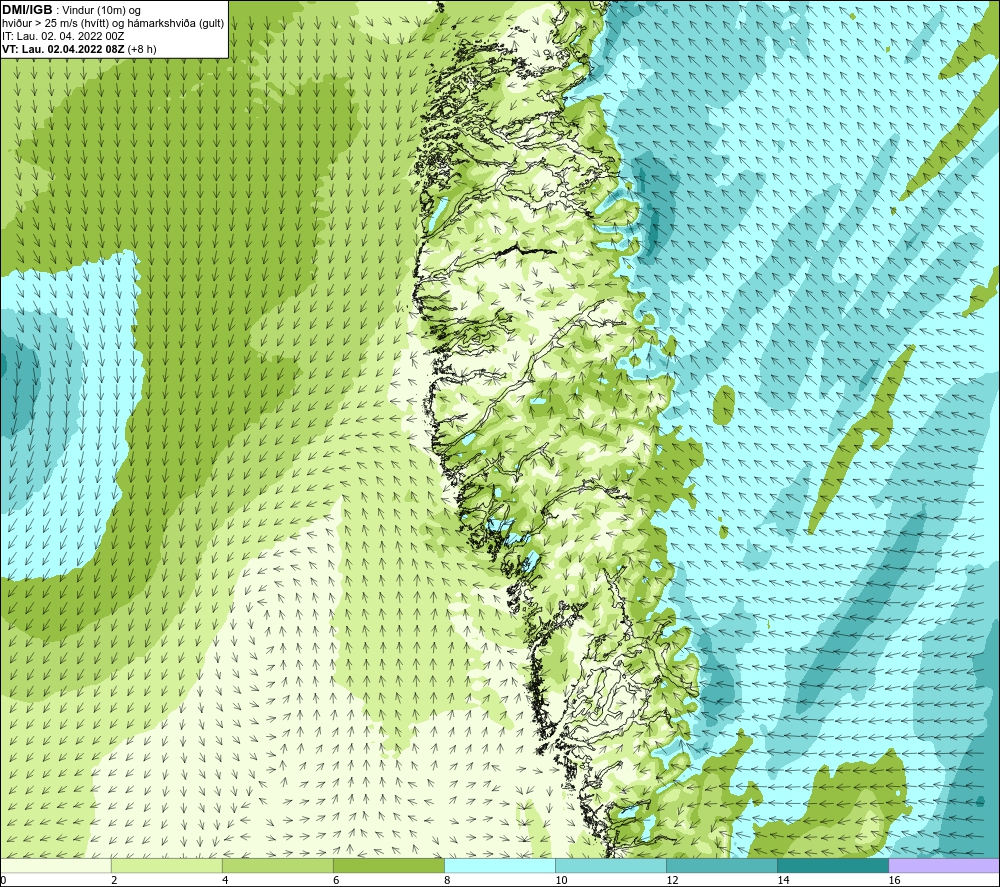Screen dimensions: 1000x887
Task: Select the 2–4 m/s light green swatch
Action: tap(166, 866)
